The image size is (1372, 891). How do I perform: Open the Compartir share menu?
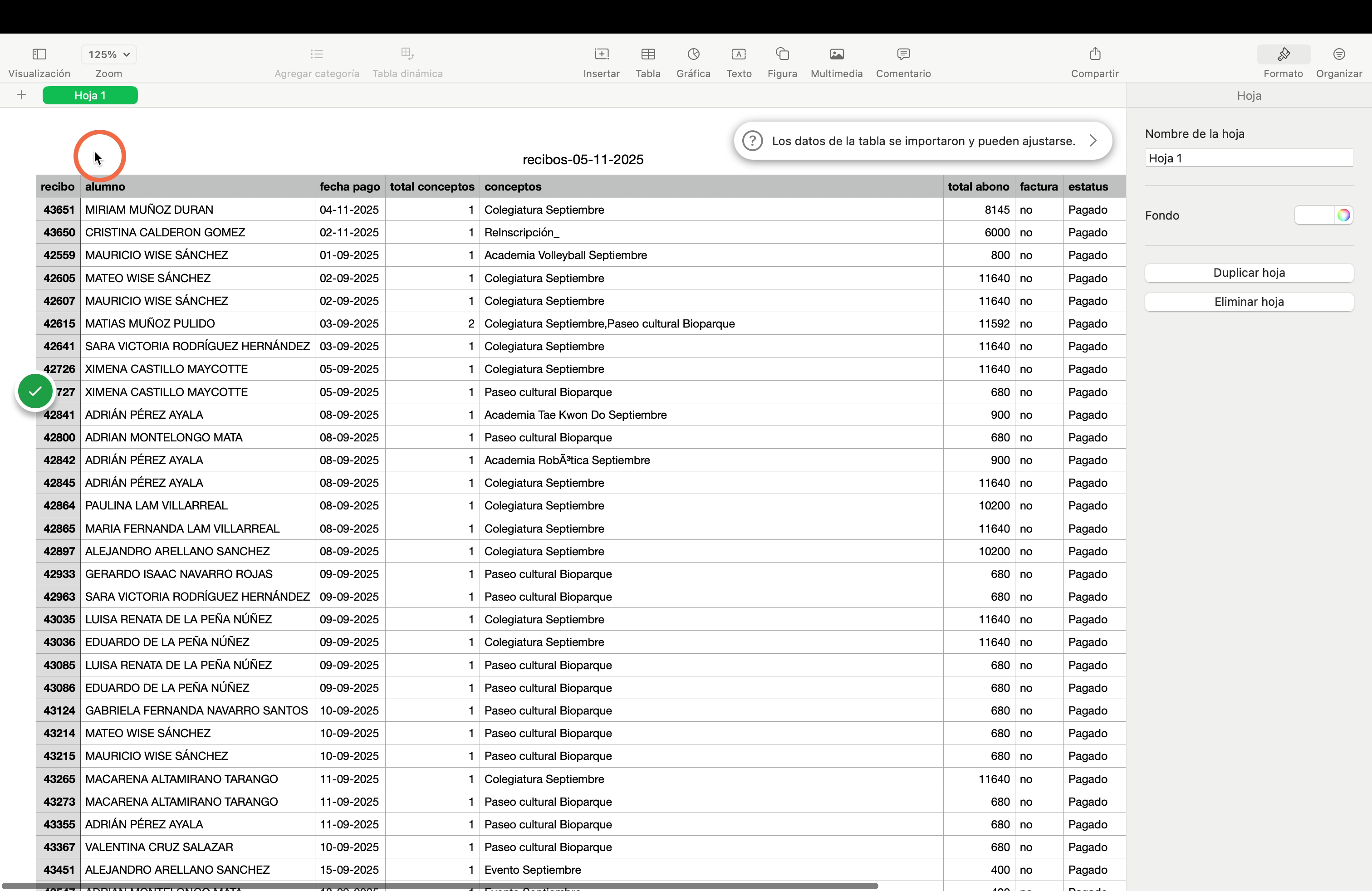click(1095, 54)
